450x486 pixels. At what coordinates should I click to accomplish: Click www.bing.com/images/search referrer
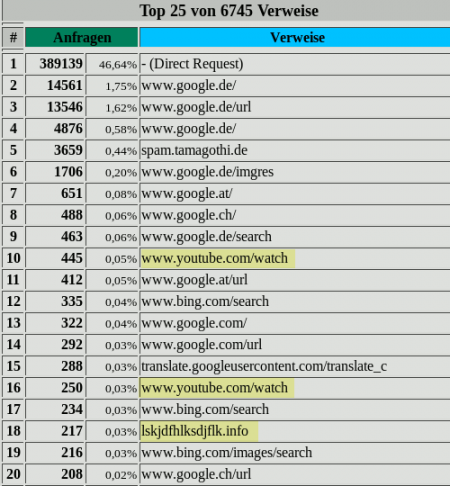click(x=227, y=453)
